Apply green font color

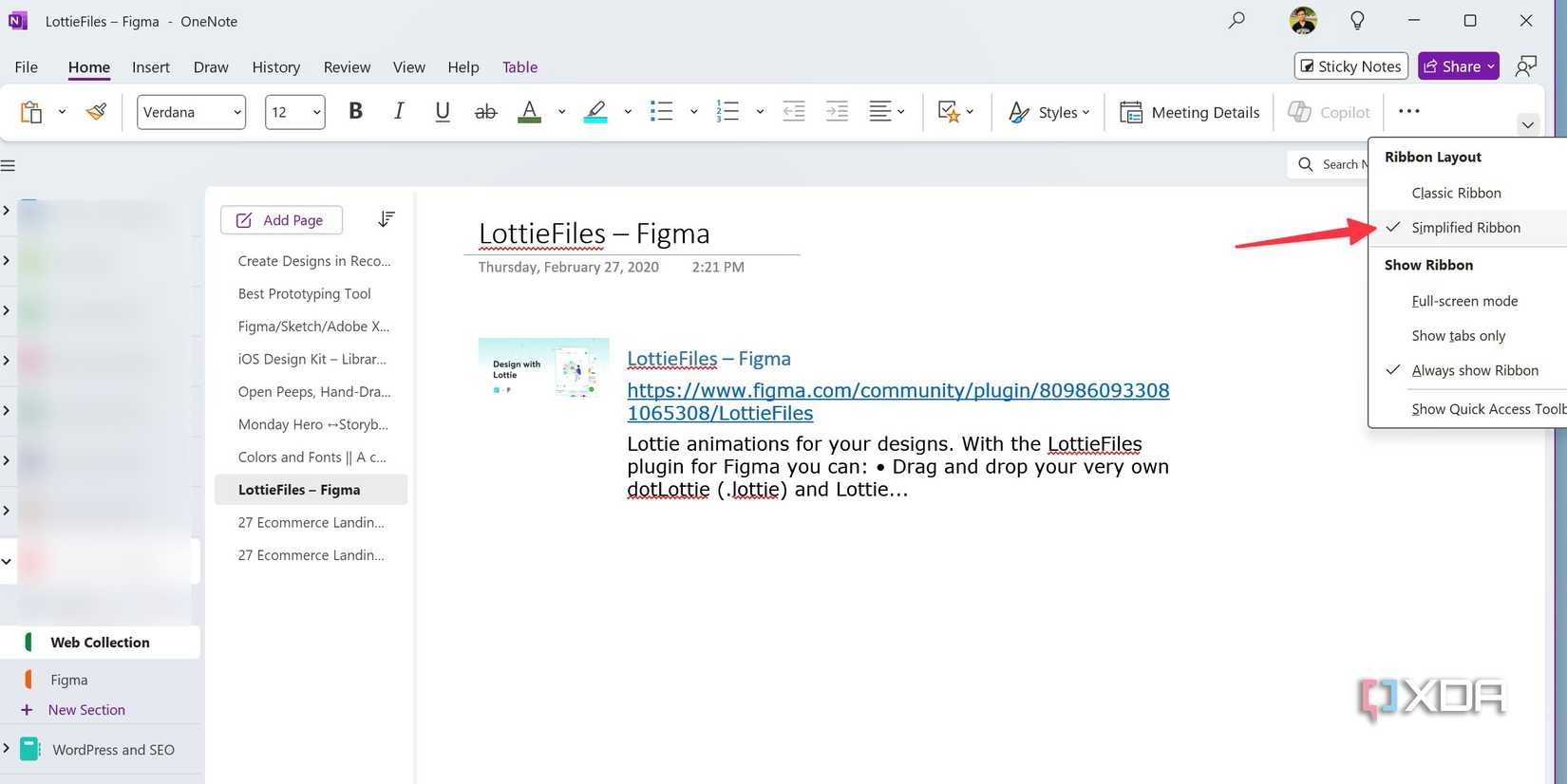coord(529,112)
